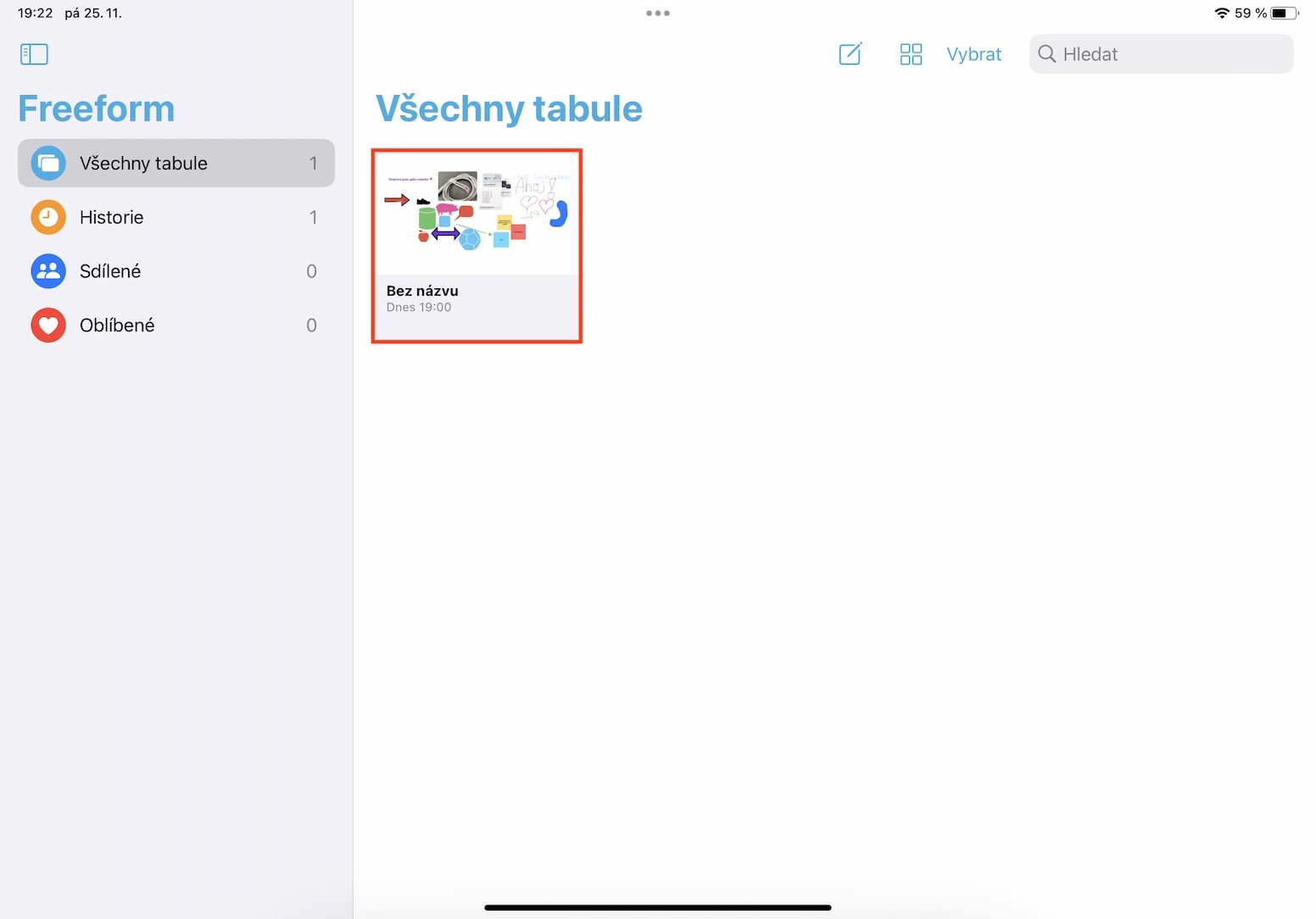Screen dimensions: 1316x919
Task: Switch to grid view icon
Action: [x=911, y=54]
